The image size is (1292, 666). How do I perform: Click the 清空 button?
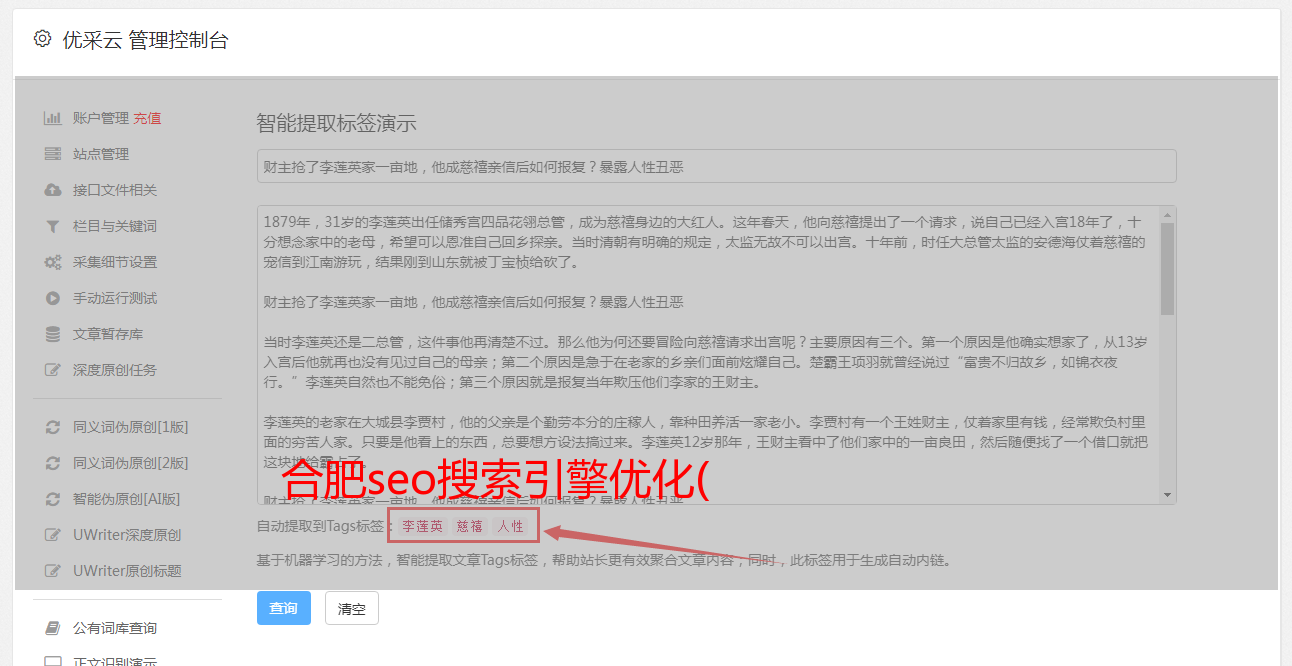pyautogui.click(x=352, y=608)
